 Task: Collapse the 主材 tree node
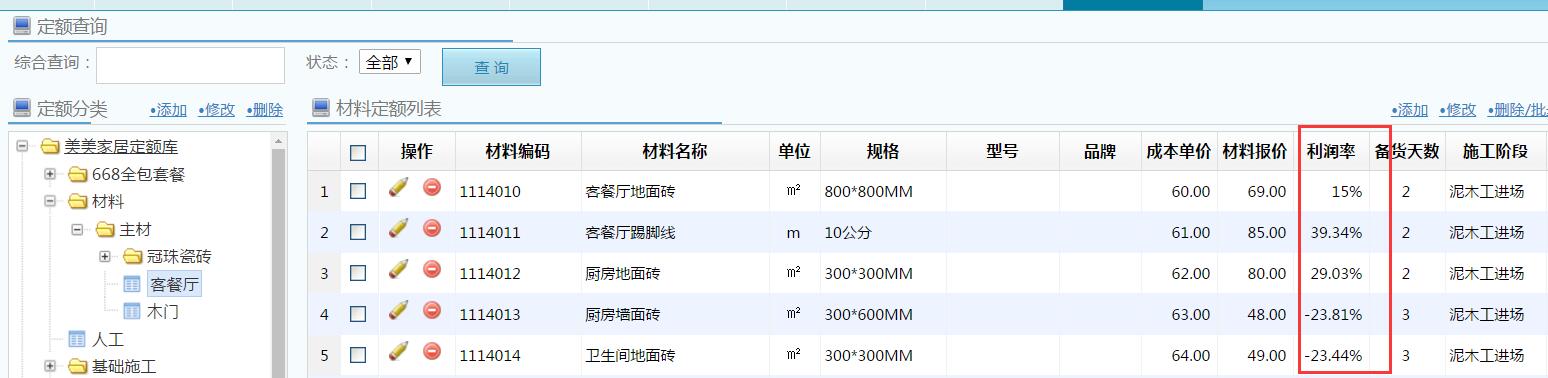tap(77, 230)
